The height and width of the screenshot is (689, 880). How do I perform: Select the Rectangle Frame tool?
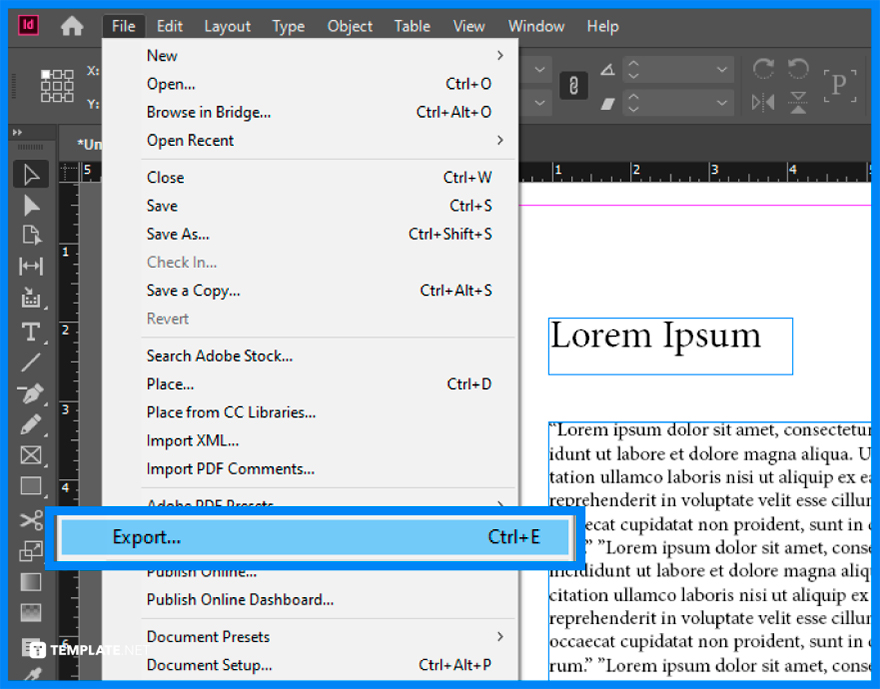31,455
